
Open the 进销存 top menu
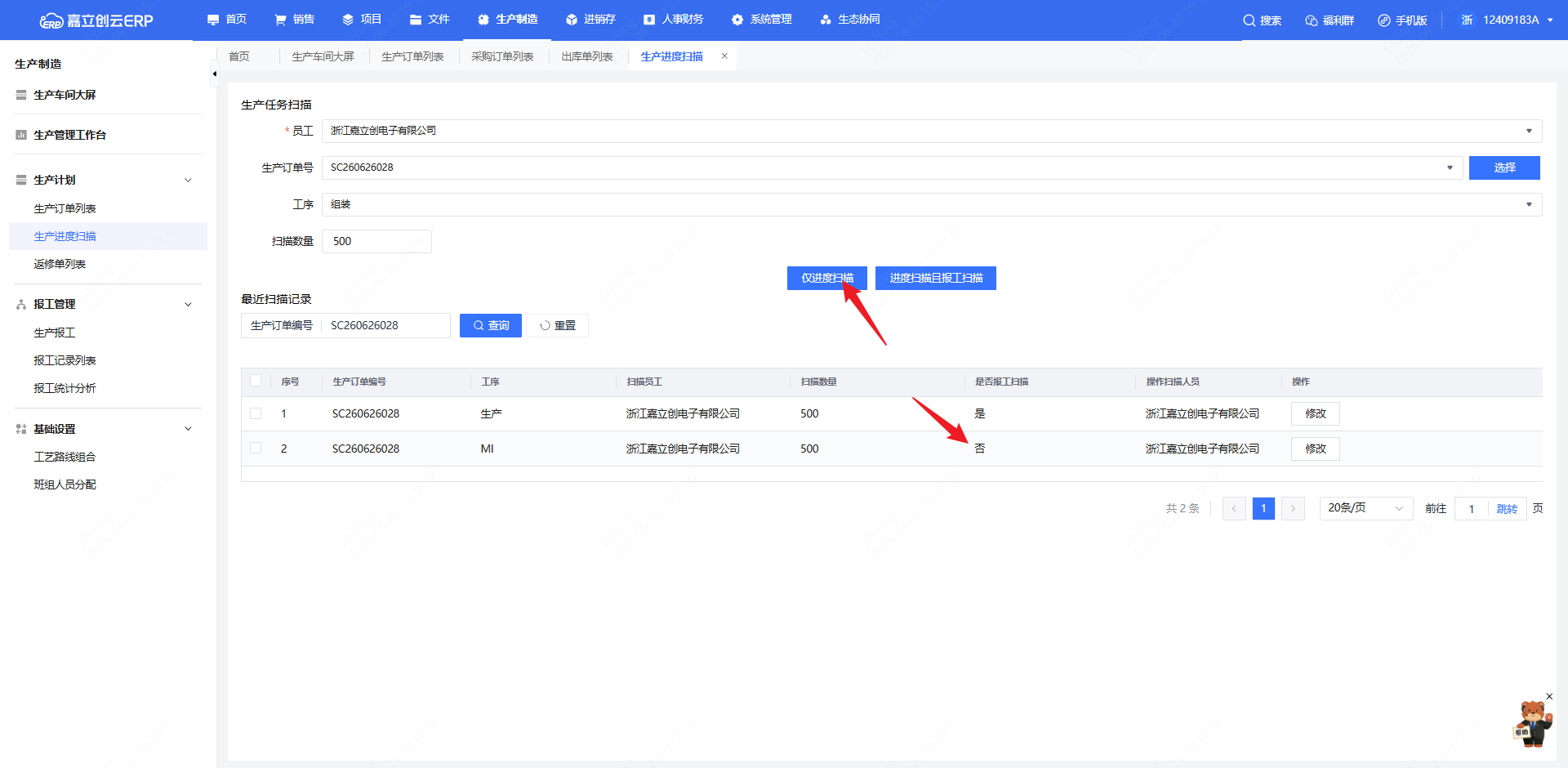point(590,20)
